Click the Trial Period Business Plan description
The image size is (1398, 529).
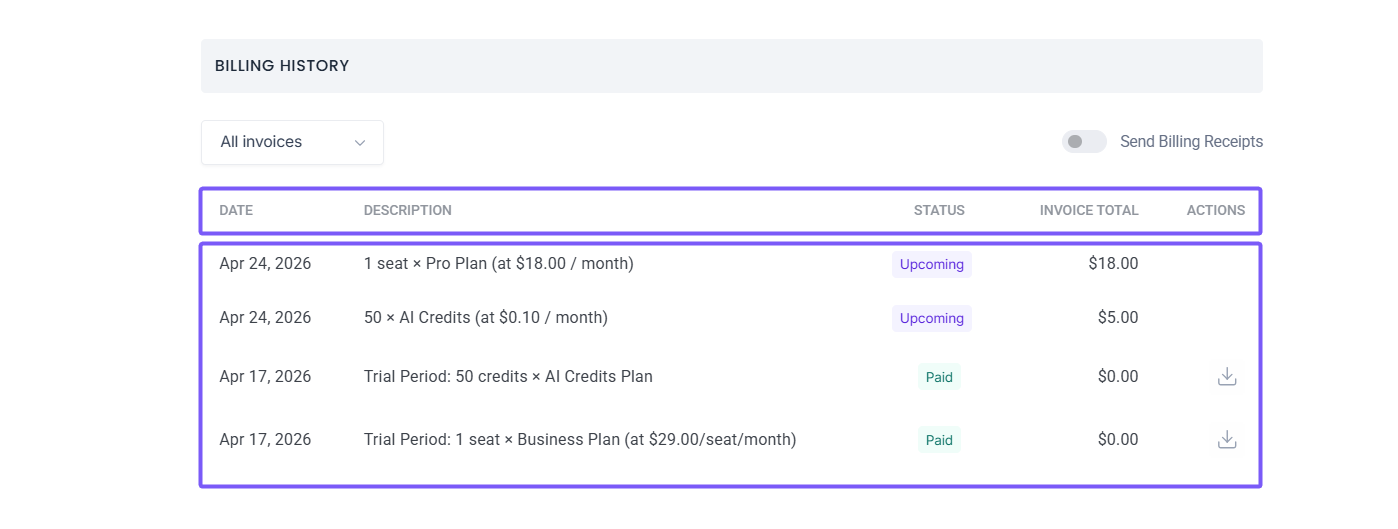(579, 440)
